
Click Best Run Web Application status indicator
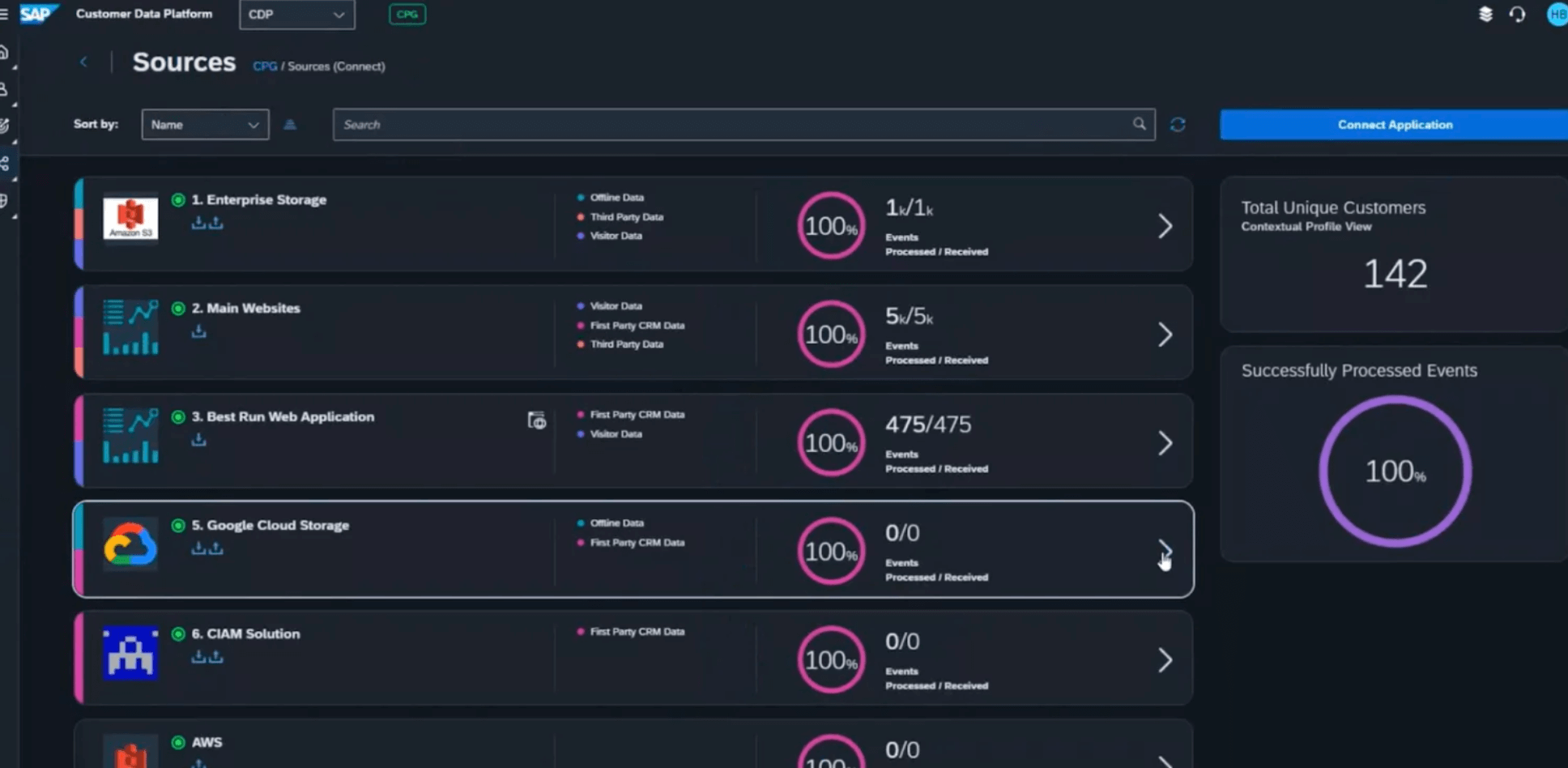coord(178,416)
